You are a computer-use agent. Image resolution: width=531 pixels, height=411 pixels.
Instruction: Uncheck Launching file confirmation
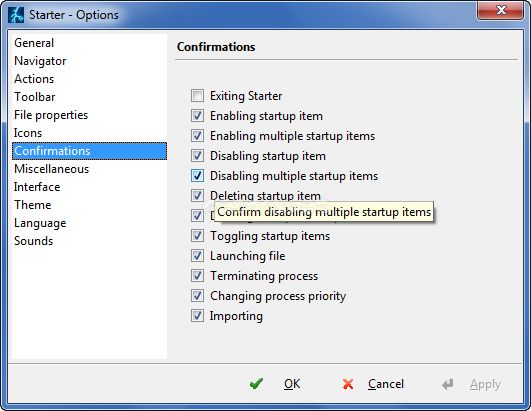click(x=197, y=256)
